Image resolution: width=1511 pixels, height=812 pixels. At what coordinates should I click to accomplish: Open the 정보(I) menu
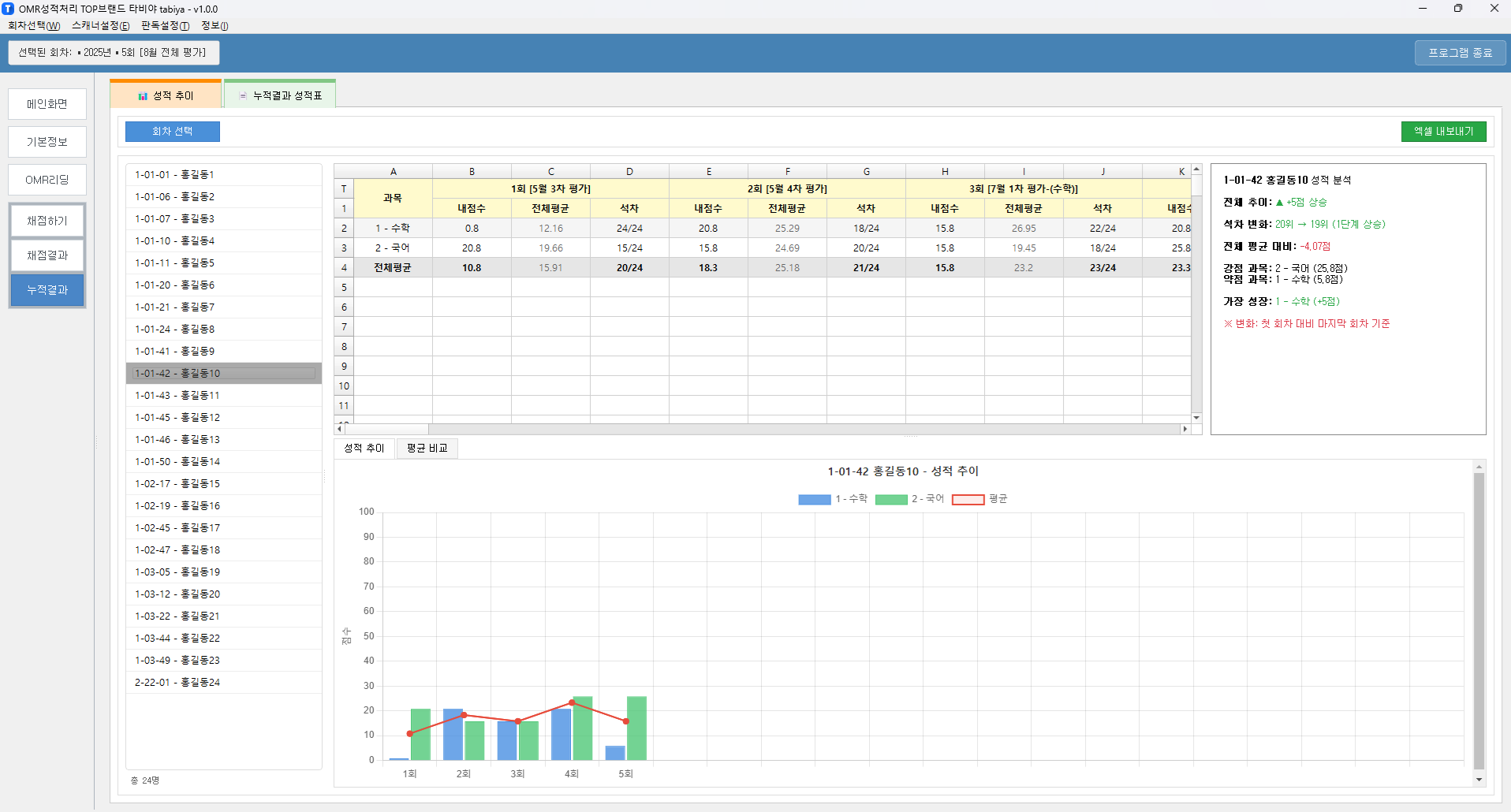click(215, 26)
